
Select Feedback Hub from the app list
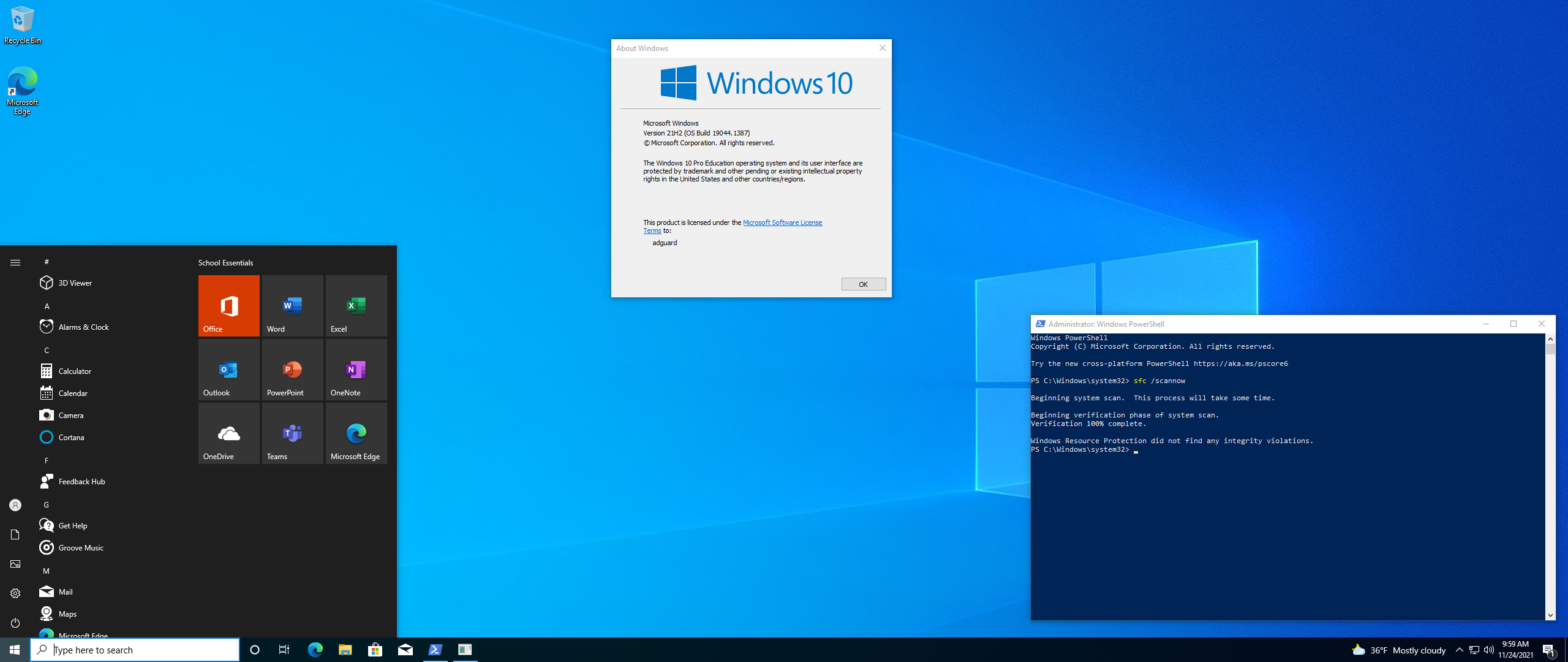81,482
